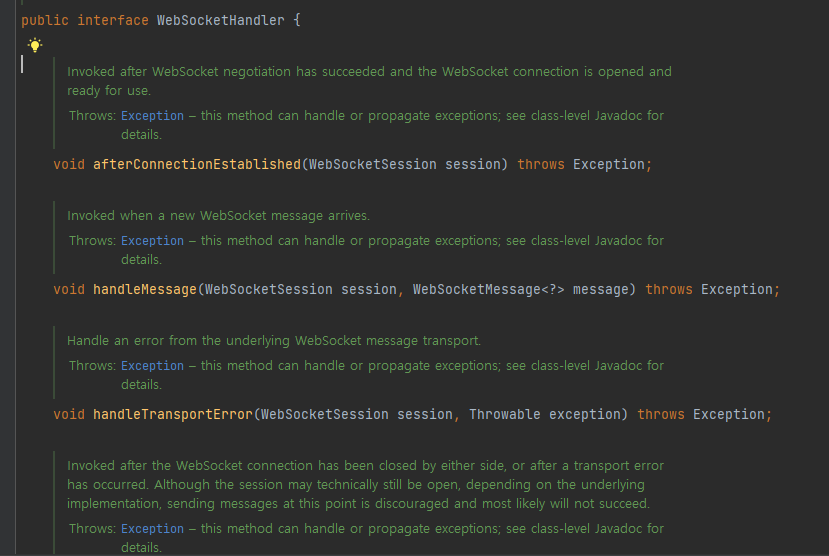Open Exception link in handleMessage doc
Viewport: 829px width, 556px height.
[x=152, y=241]
